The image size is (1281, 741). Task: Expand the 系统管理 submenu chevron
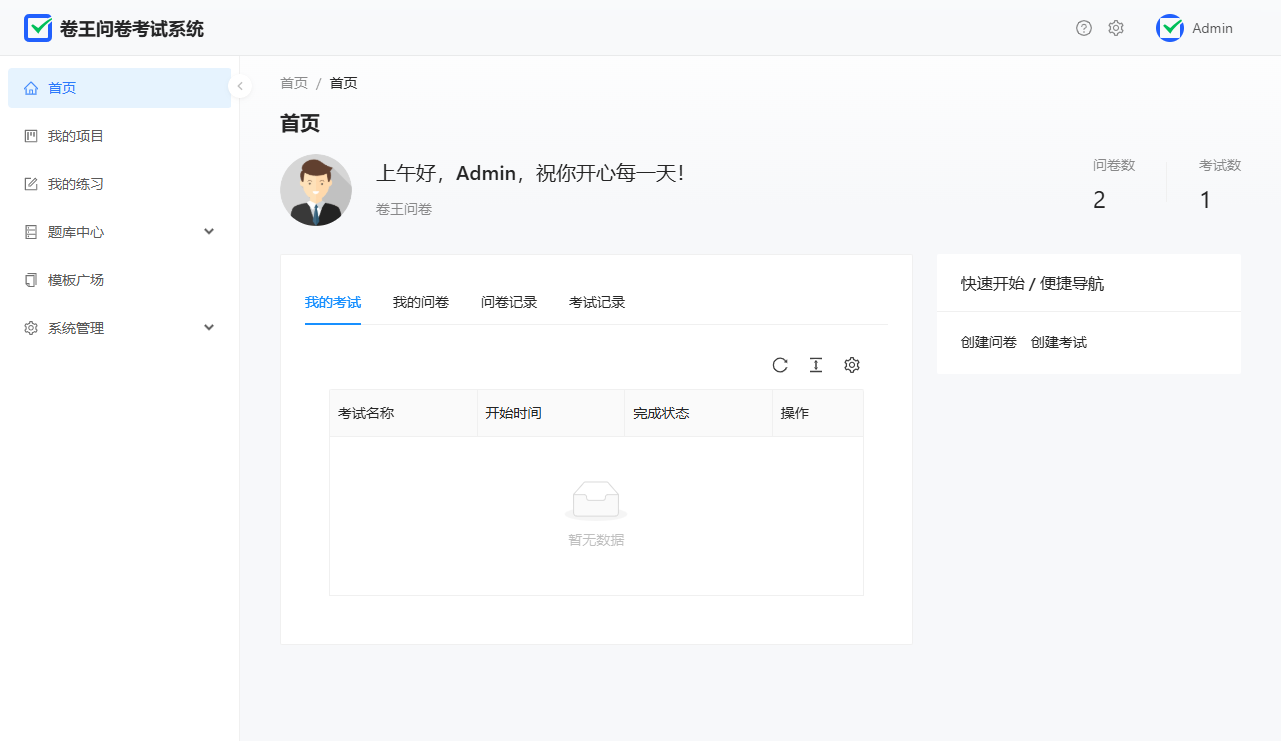tap(209, 328)
